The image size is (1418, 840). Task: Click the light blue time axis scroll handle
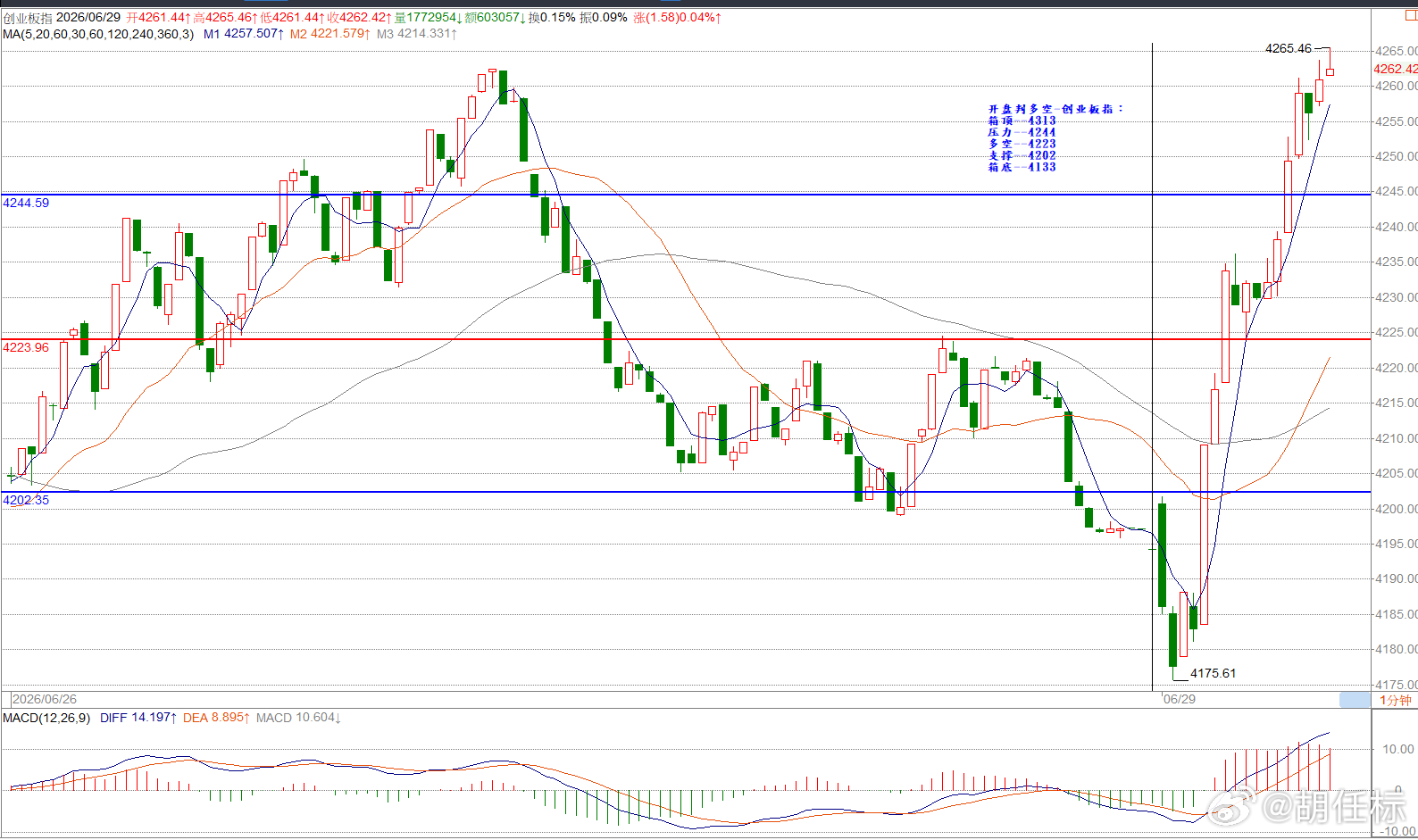[1355, 700]
